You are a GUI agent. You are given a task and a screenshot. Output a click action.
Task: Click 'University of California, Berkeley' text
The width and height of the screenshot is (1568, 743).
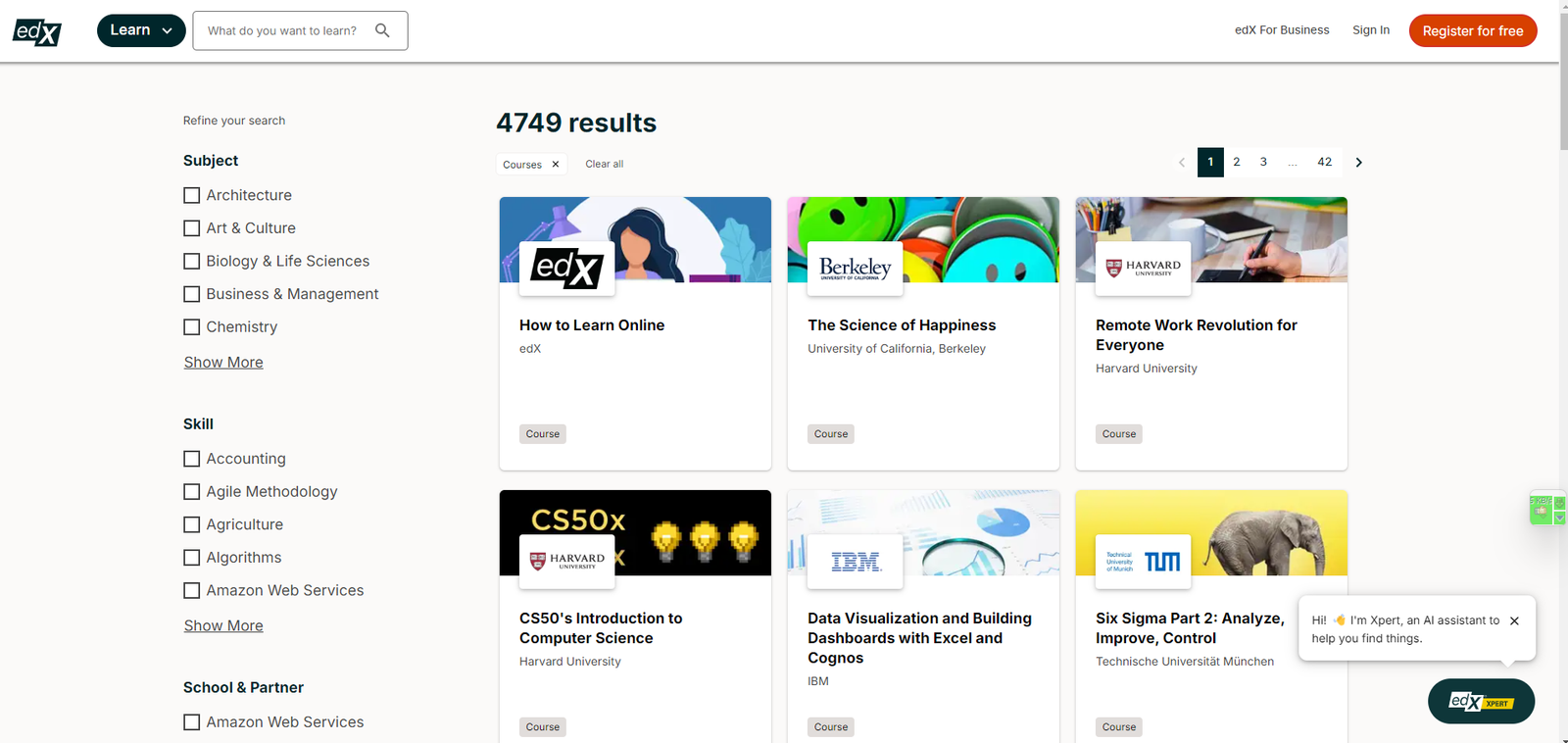tap(897, 349)
